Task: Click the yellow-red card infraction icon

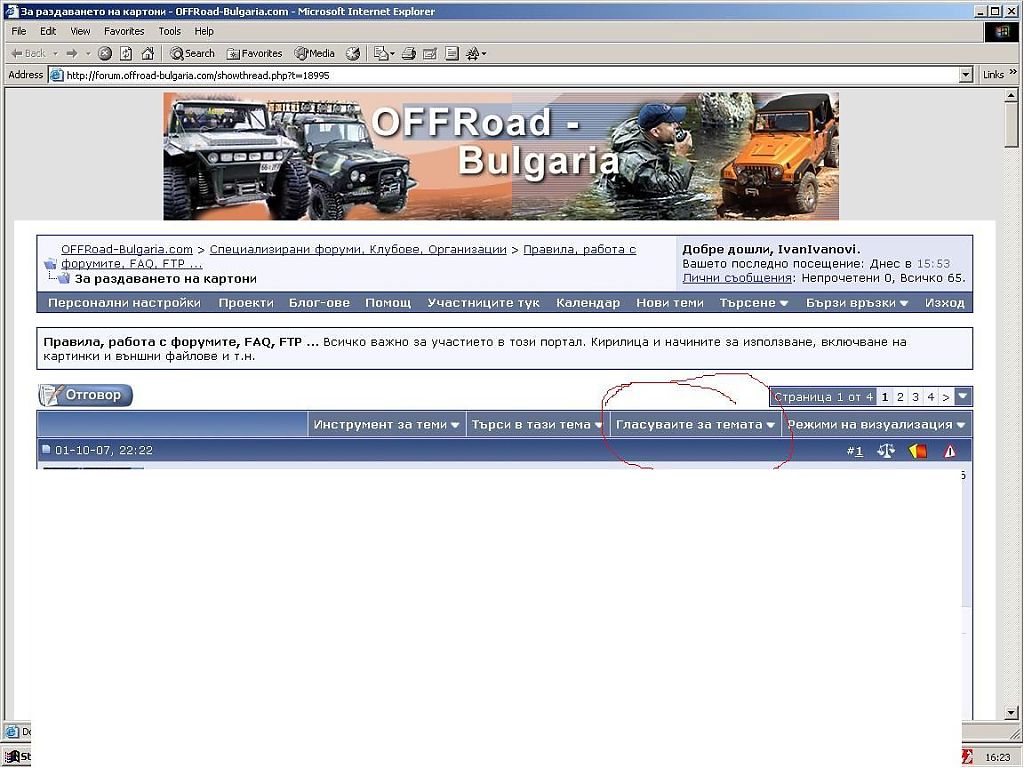Action: (x=918, y=451)
